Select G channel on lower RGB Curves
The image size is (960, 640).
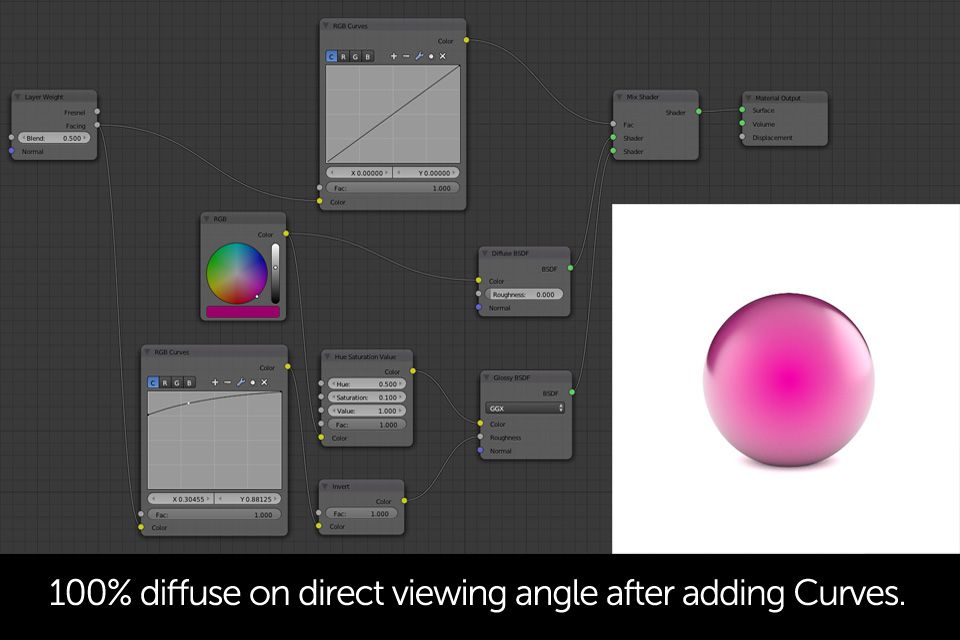point(177,383)
